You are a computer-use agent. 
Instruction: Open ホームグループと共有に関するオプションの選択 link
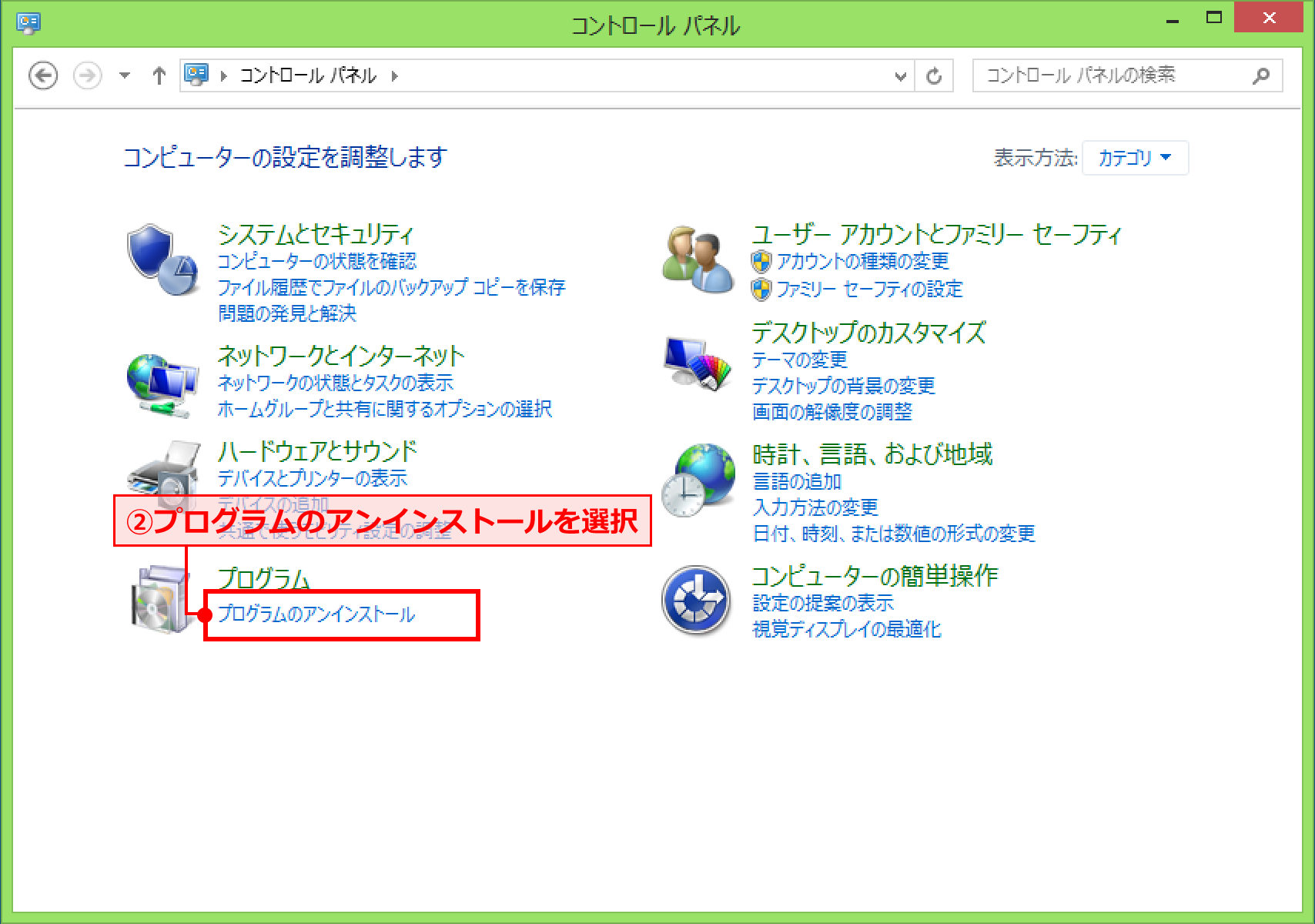coord(385,409)
